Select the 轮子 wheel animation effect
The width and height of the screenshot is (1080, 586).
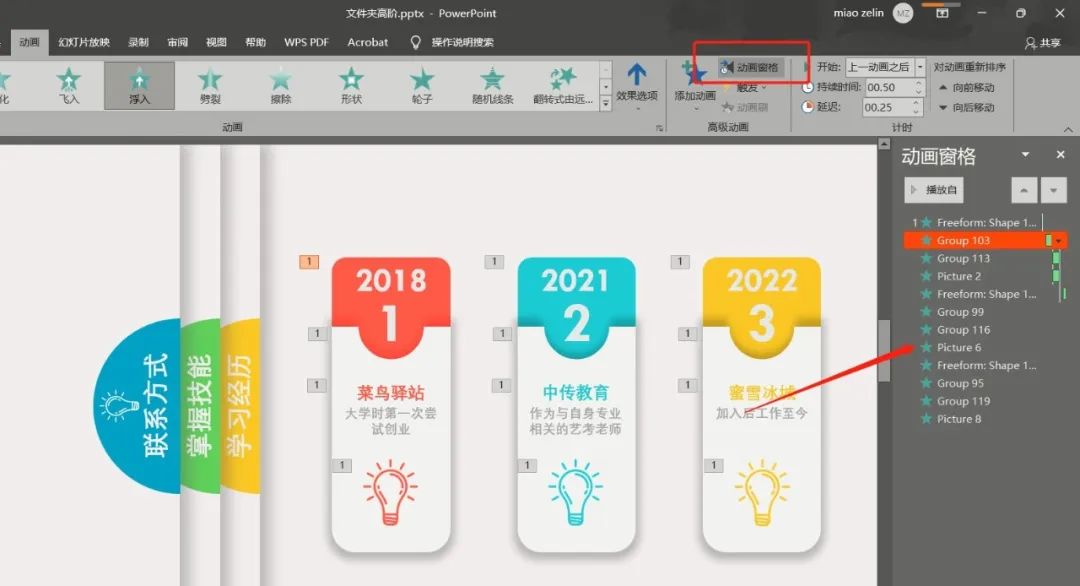coord(422,85)
